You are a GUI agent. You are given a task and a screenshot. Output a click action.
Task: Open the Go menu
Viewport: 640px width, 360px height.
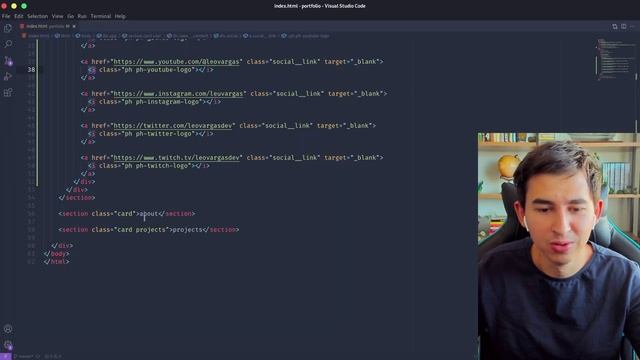(x=71, y=16)
